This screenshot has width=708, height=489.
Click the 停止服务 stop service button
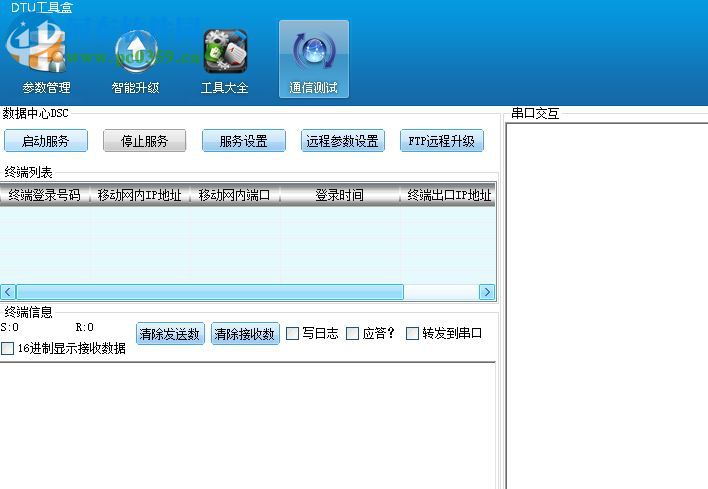pos(144,141)
